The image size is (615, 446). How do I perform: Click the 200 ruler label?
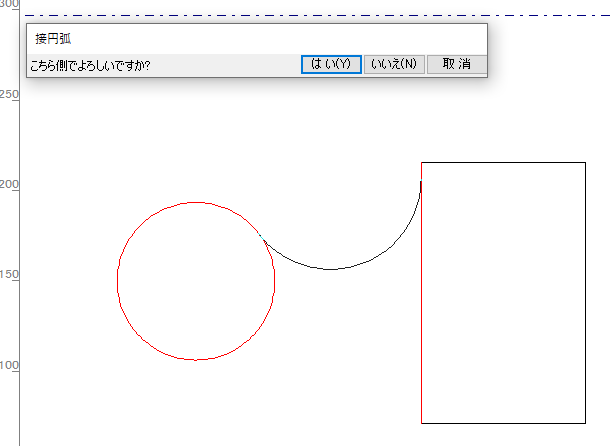[9, 184]
